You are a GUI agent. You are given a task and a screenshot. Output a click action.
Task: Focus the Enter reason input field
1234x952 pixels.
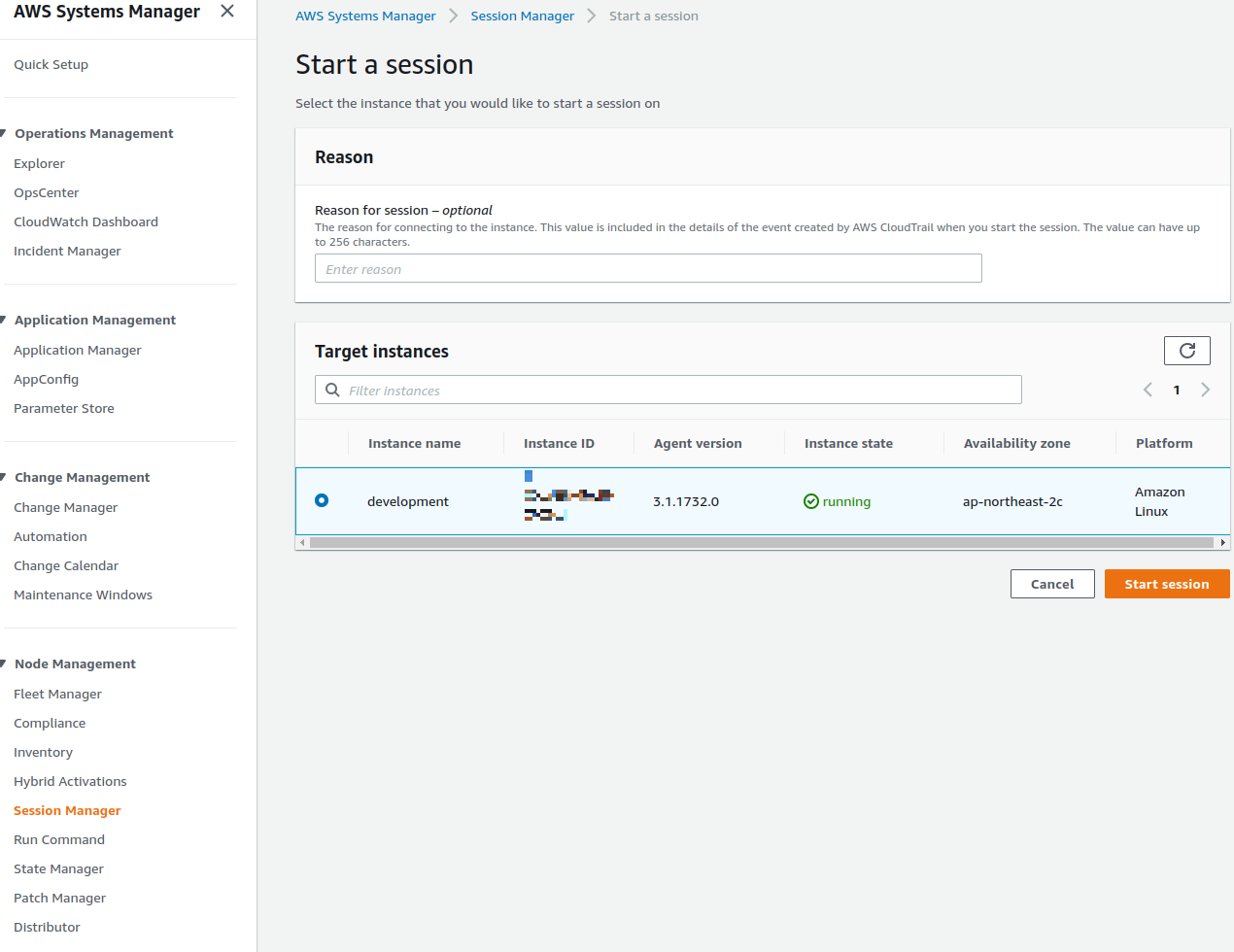(x=648, y=268)
